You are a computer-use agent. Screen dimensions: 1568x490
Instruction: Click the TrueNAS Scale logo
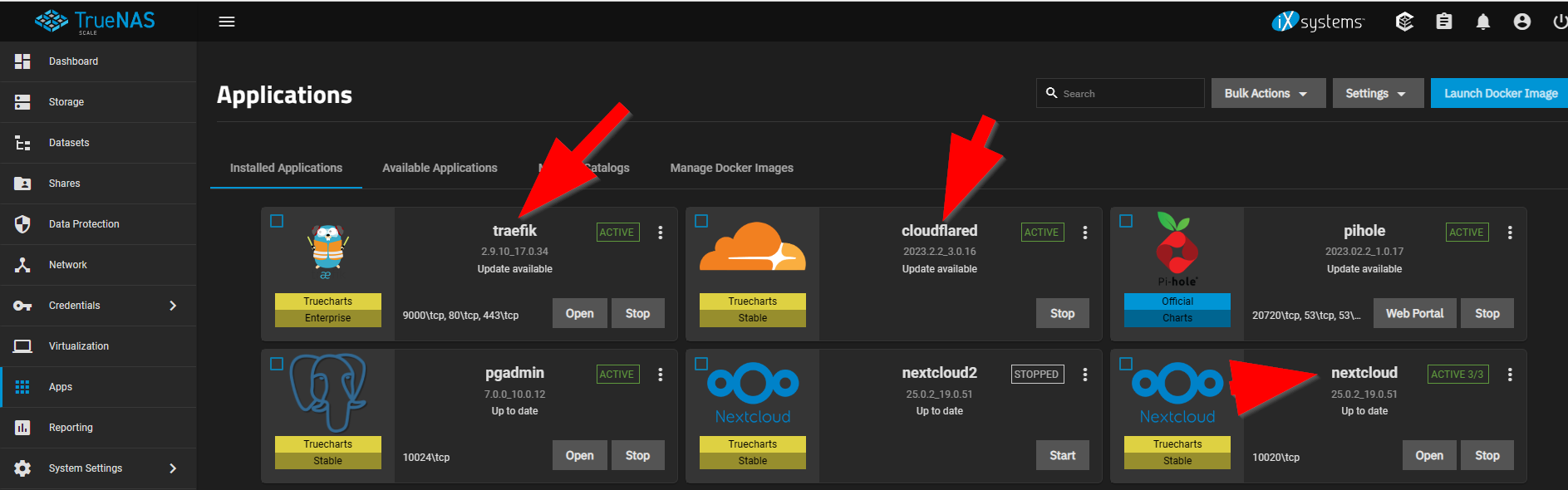click(95, 22)
